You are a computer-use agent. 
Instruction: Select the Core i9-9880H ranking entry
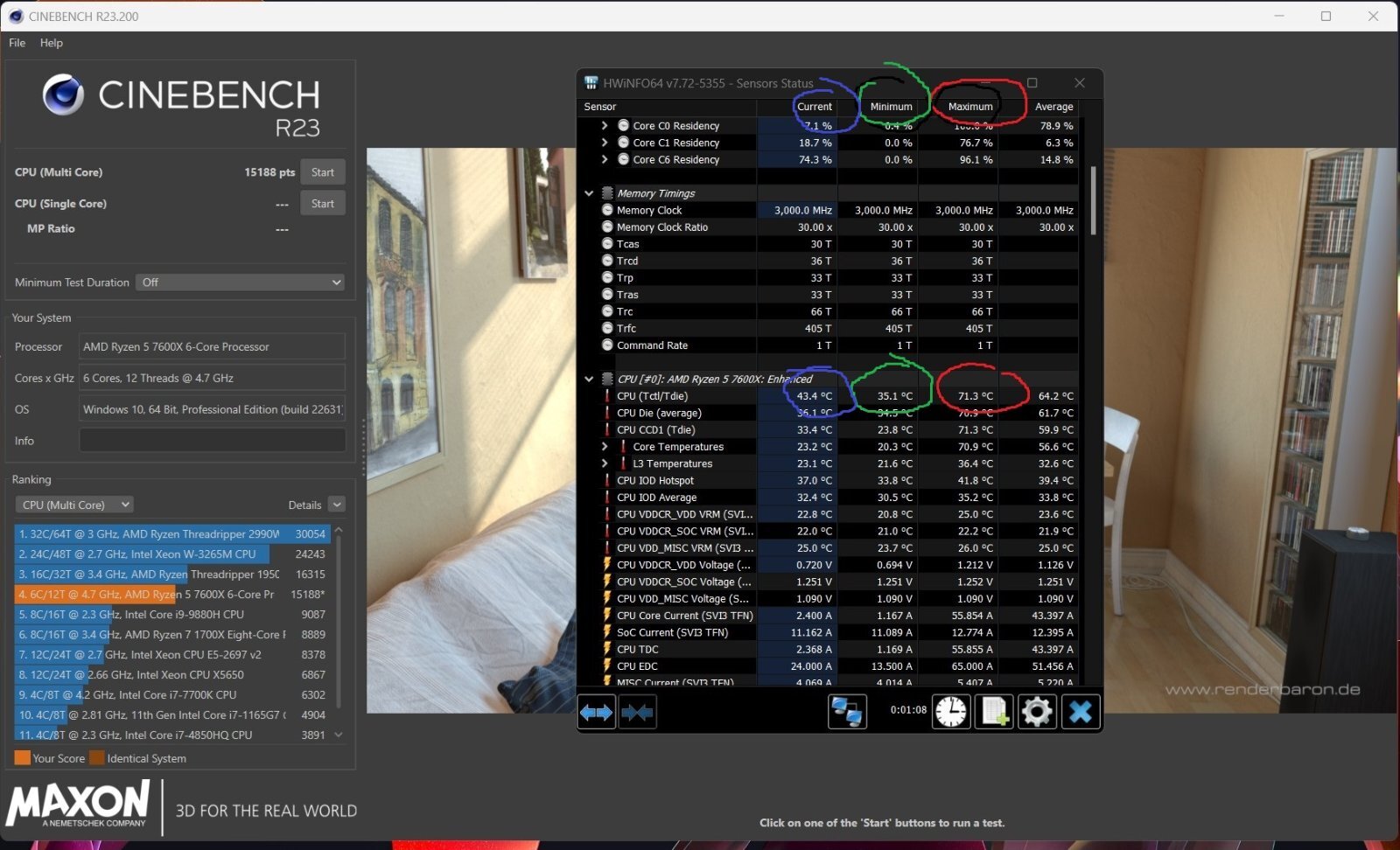pos(171,614)
